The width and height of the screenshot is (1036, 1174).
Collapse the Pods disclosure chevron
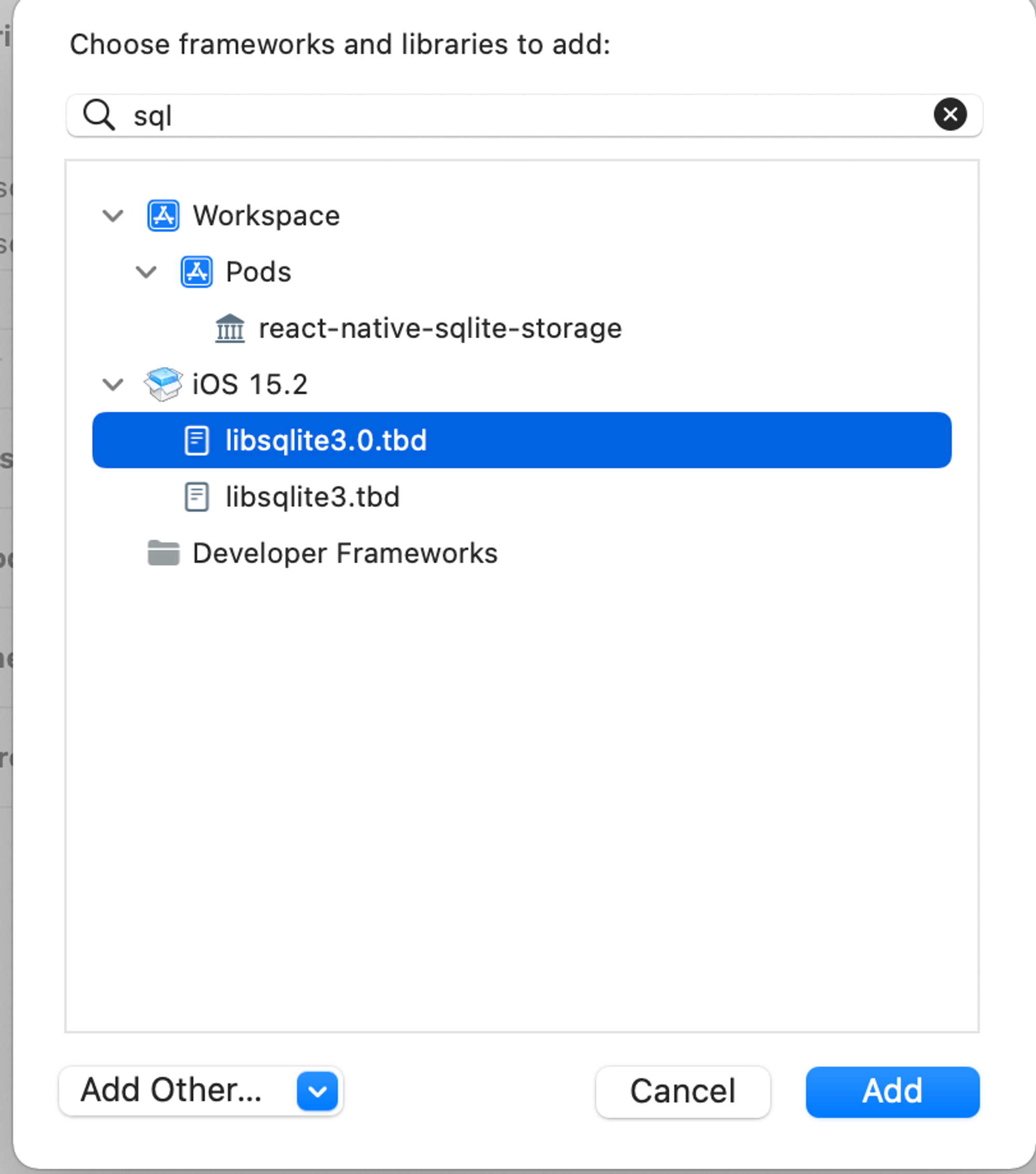tap(146, 272)
